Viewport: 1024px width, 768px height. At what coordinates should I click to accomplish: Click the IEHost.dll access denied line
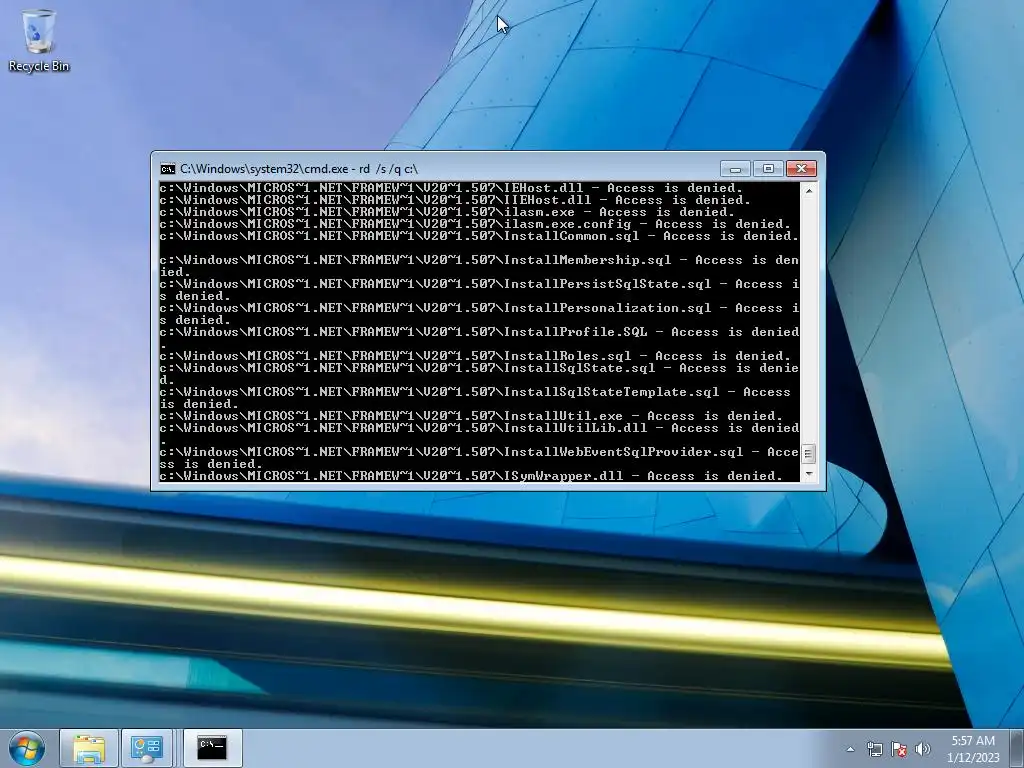[x=451, y=188]
